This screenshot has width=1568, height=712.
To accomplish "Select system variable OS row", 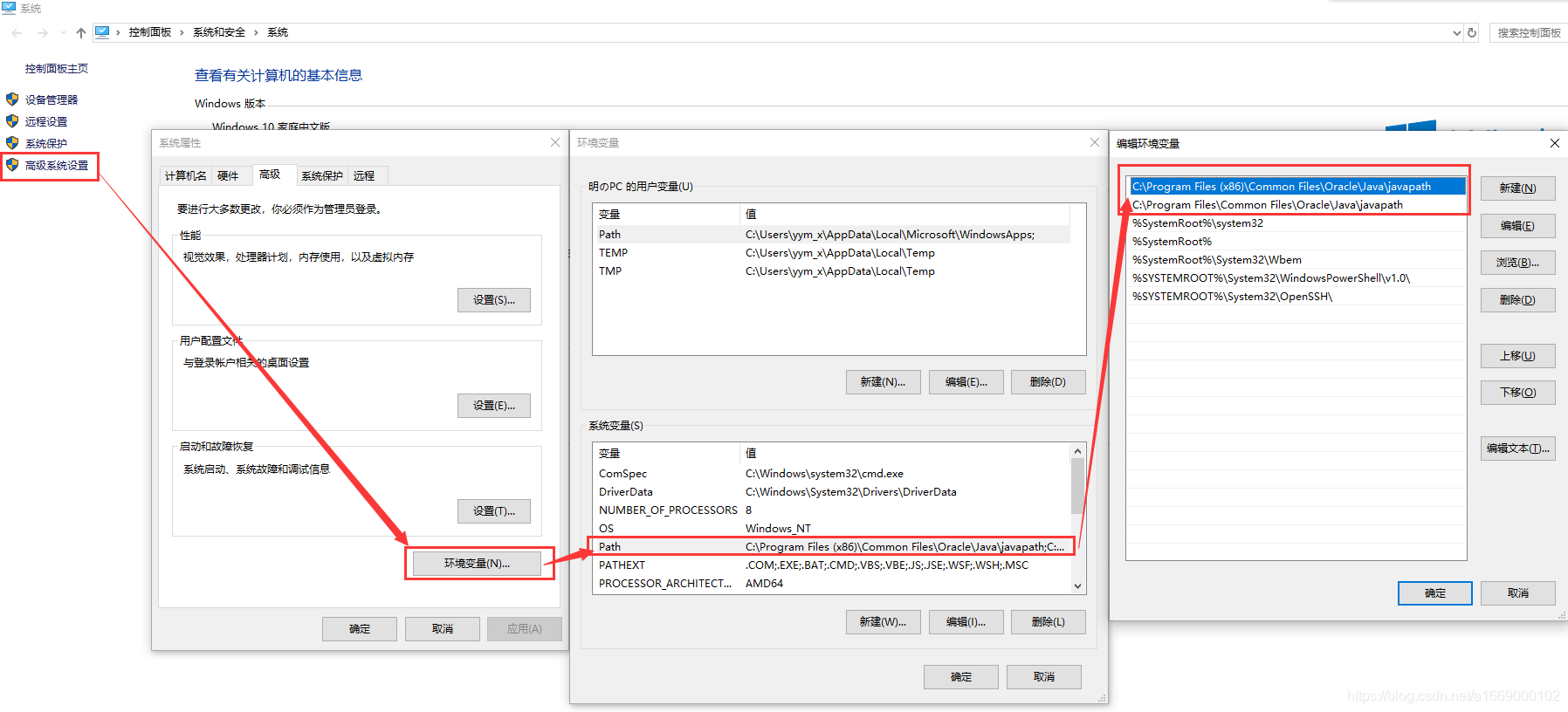I will point(832,529).
